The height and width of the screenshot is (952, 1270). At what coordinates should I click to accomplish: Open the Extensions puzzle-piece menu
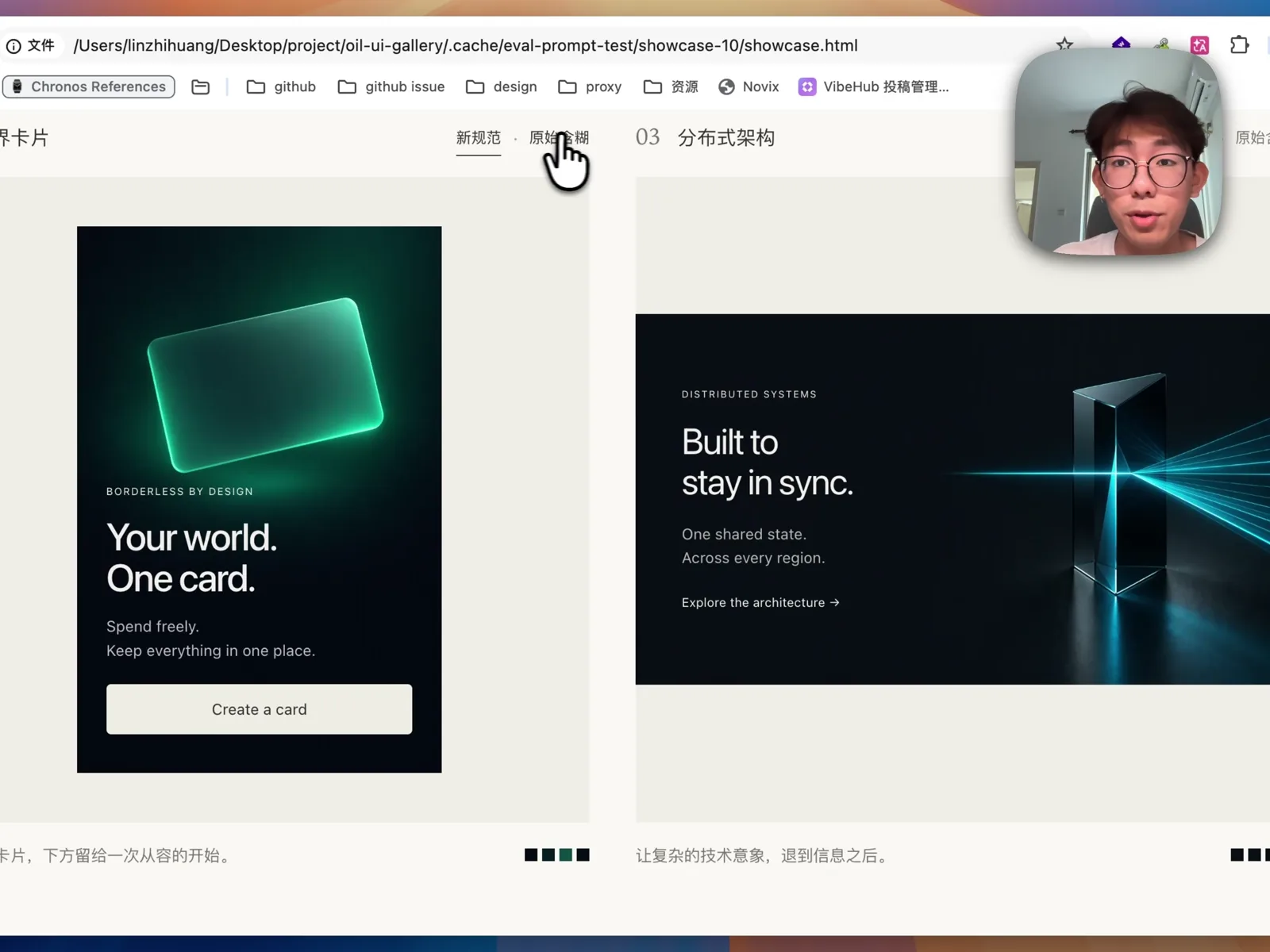tap(1239, 45)
